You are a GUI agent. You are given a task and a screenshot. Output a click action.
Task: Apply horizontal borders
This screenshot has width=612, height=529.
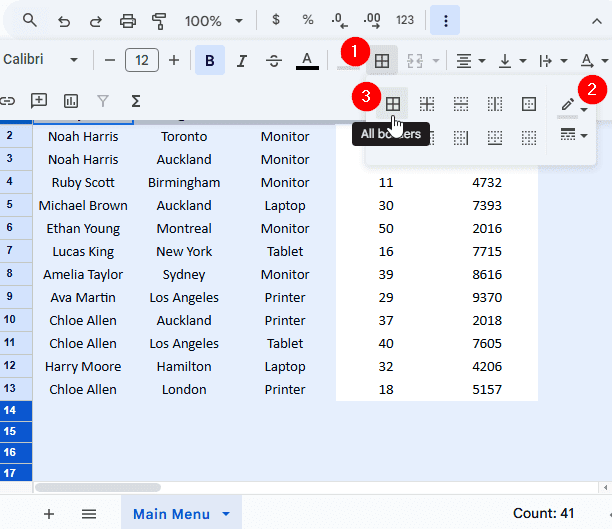pyautogui.click(x=461, y=104)
